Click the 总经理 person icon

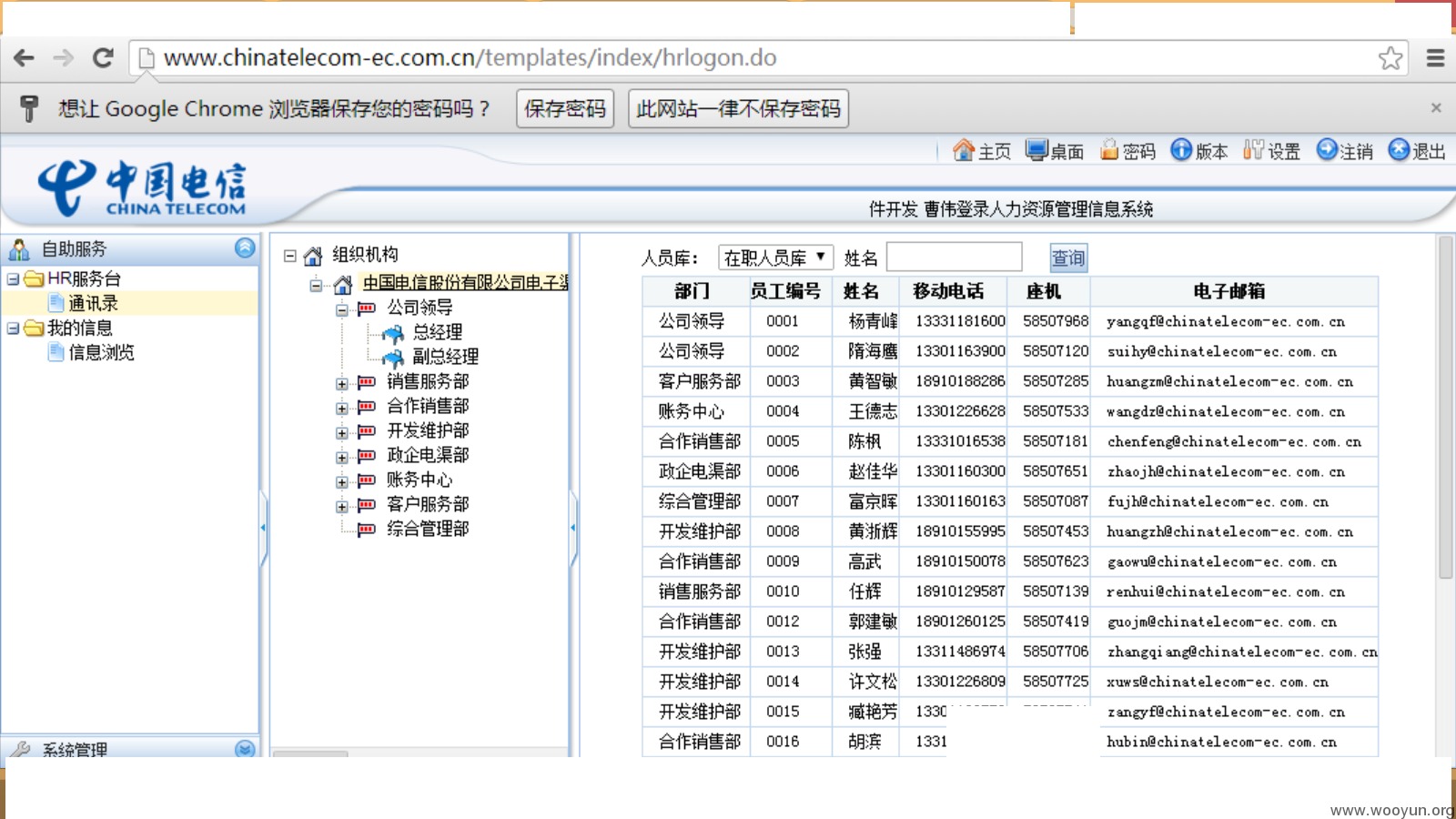coord(393,333)
